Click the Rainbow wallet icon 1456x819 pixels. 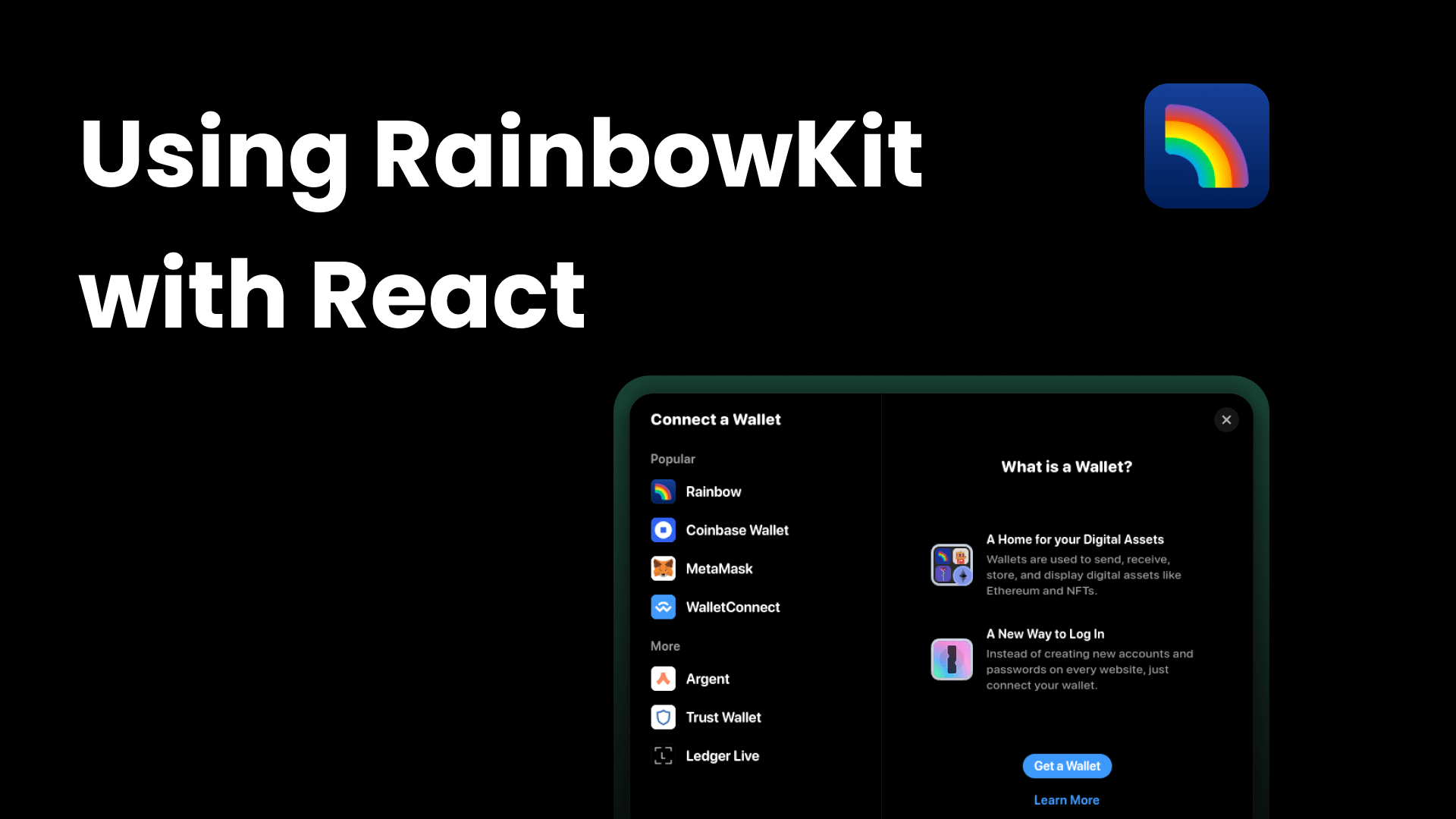(663, 491)
